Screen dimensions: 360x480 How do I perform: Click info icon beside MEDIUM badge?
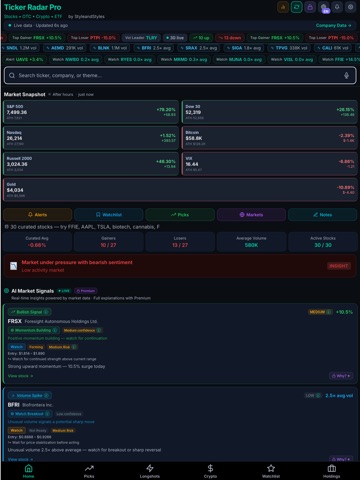point(329,312)
